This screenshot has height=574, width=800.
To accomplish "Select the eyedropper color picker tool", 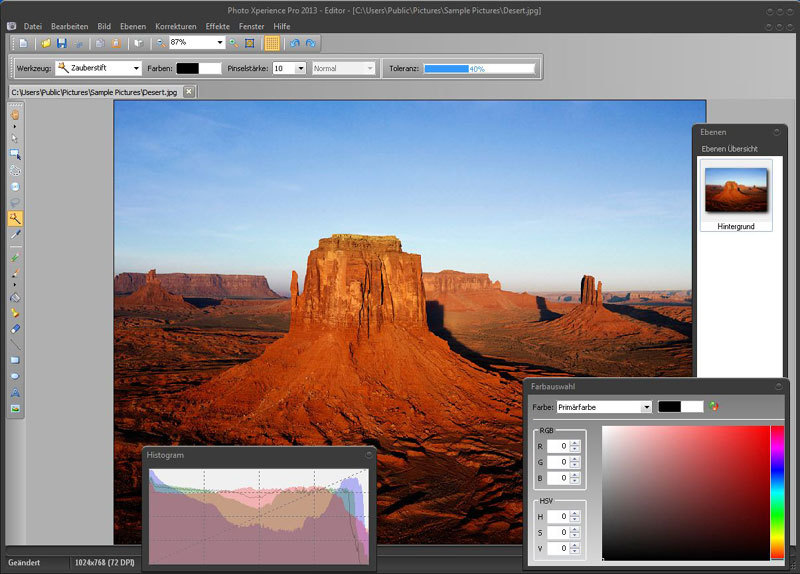I will tap(15, 234).
